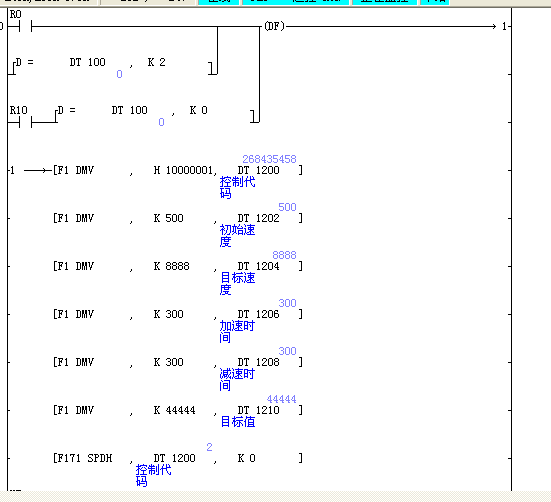Click the monitored value 268435458
This screenshot has height=502, width=551.
[269, 159]
